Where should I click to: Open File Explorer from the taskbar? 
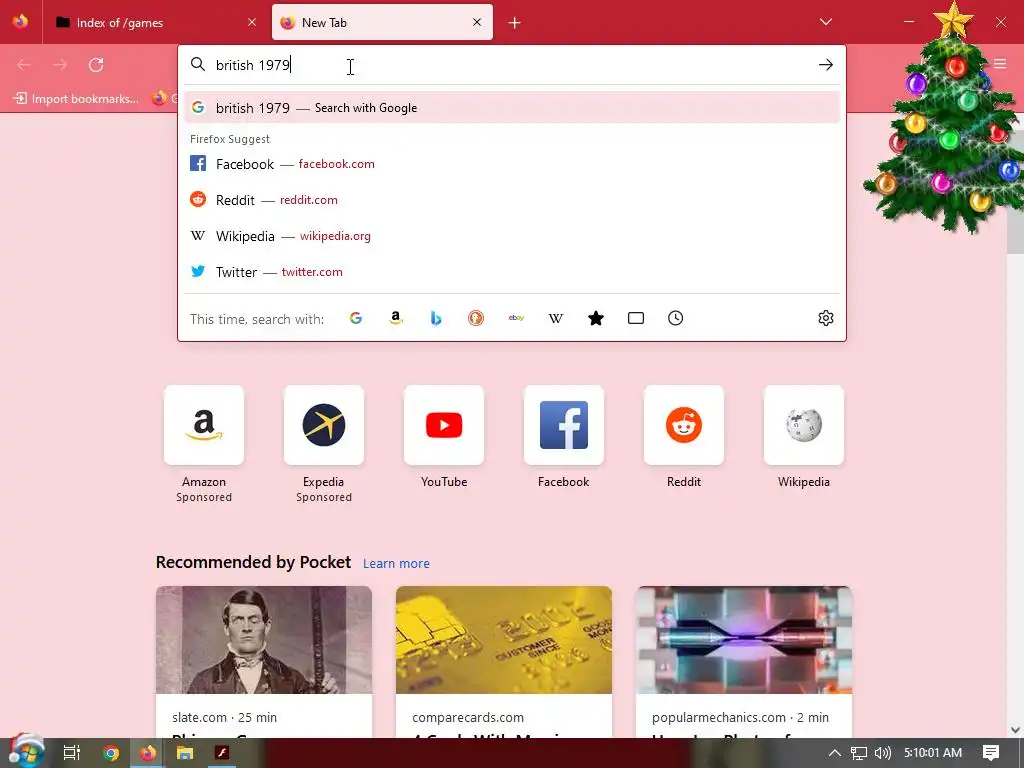pyautogui.click(x=185, y=753)
